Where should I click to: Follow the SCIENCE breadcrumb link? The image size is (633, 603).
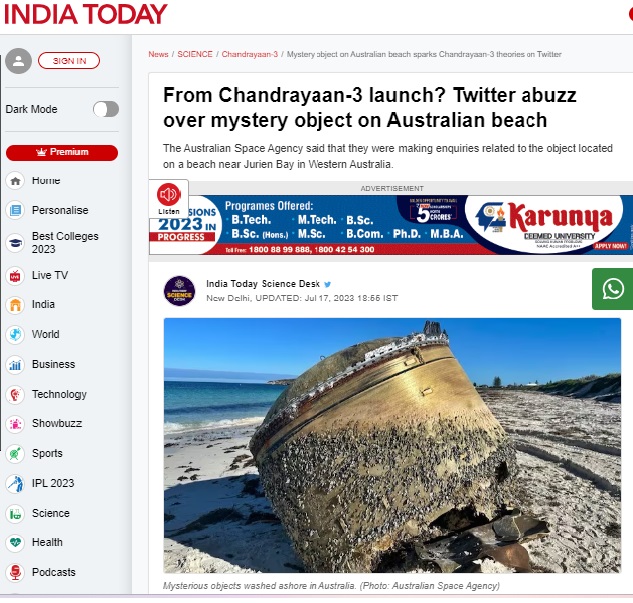tap(195, 54)
